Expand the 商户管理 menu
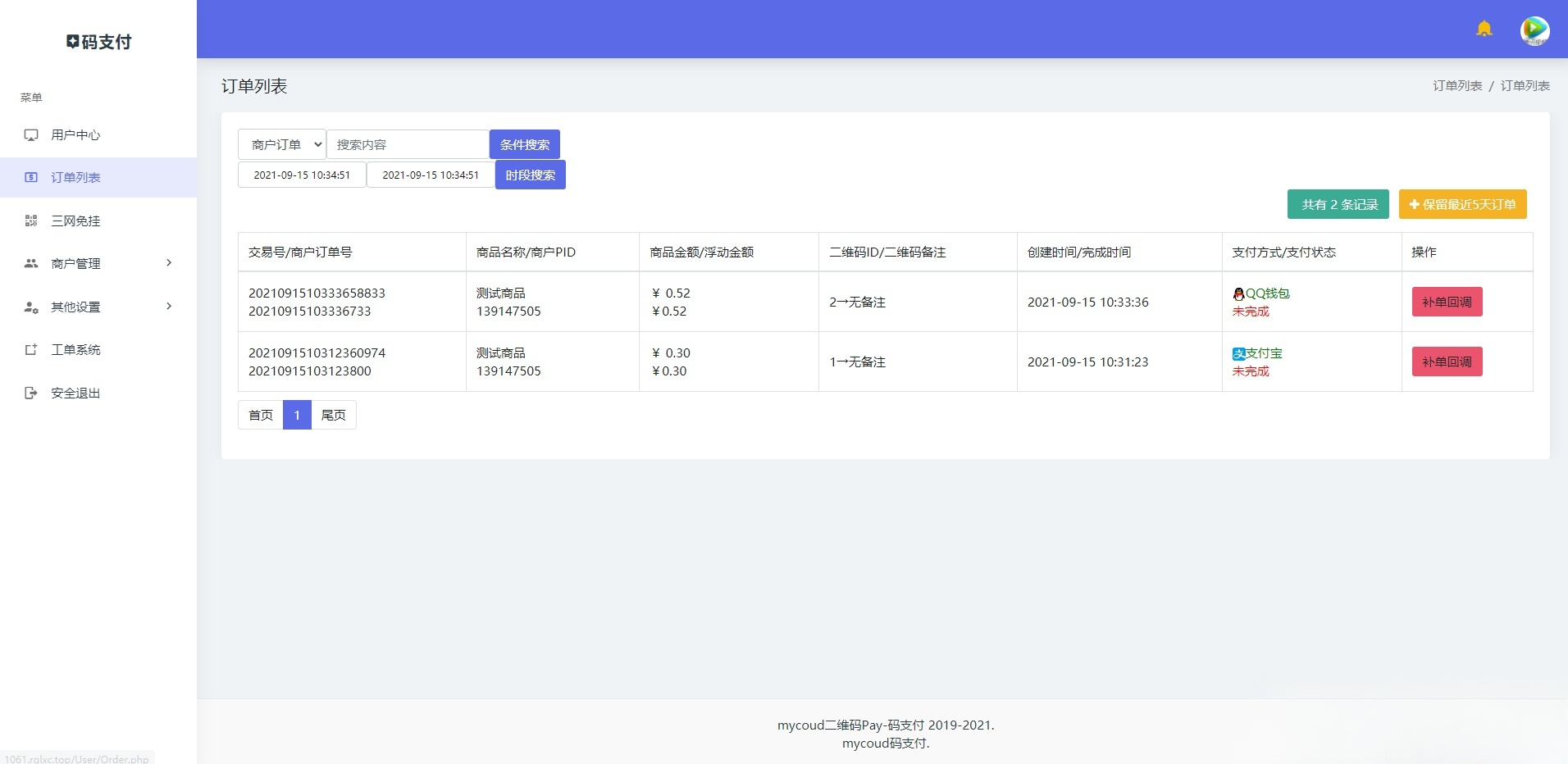The height and width of the screenshot is (764, 1568). [98, 263]
